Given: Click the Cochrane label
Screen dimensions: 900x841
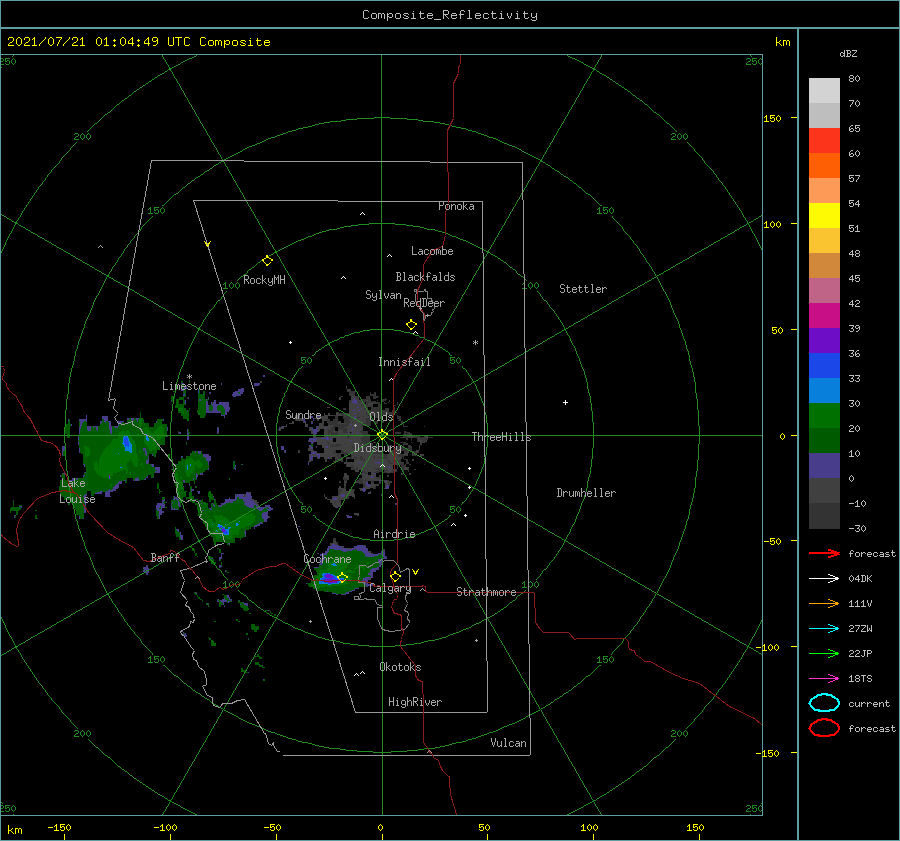Looking at the screenshot, I should [x=327, y=559].
